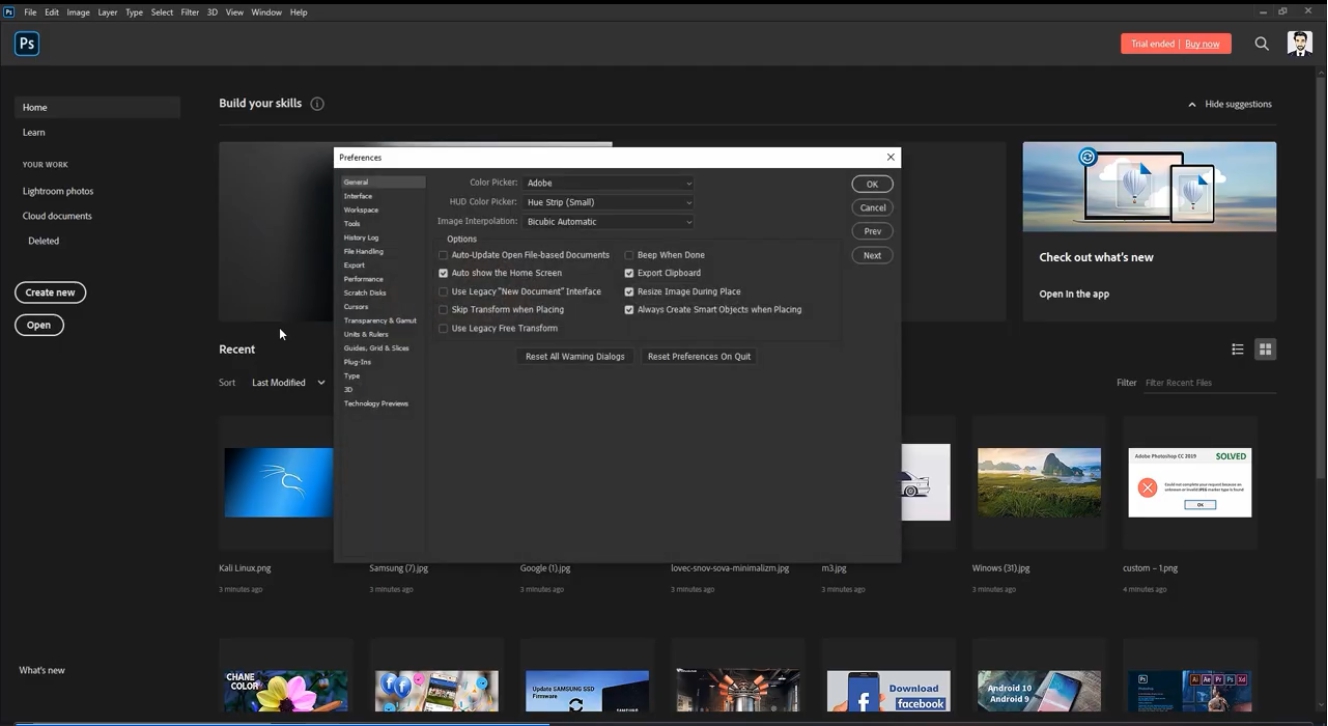Enable Skip Transform when Placing
This screenshot has width=1328, height=726.
pyautogui.click(x=443, y=310)
